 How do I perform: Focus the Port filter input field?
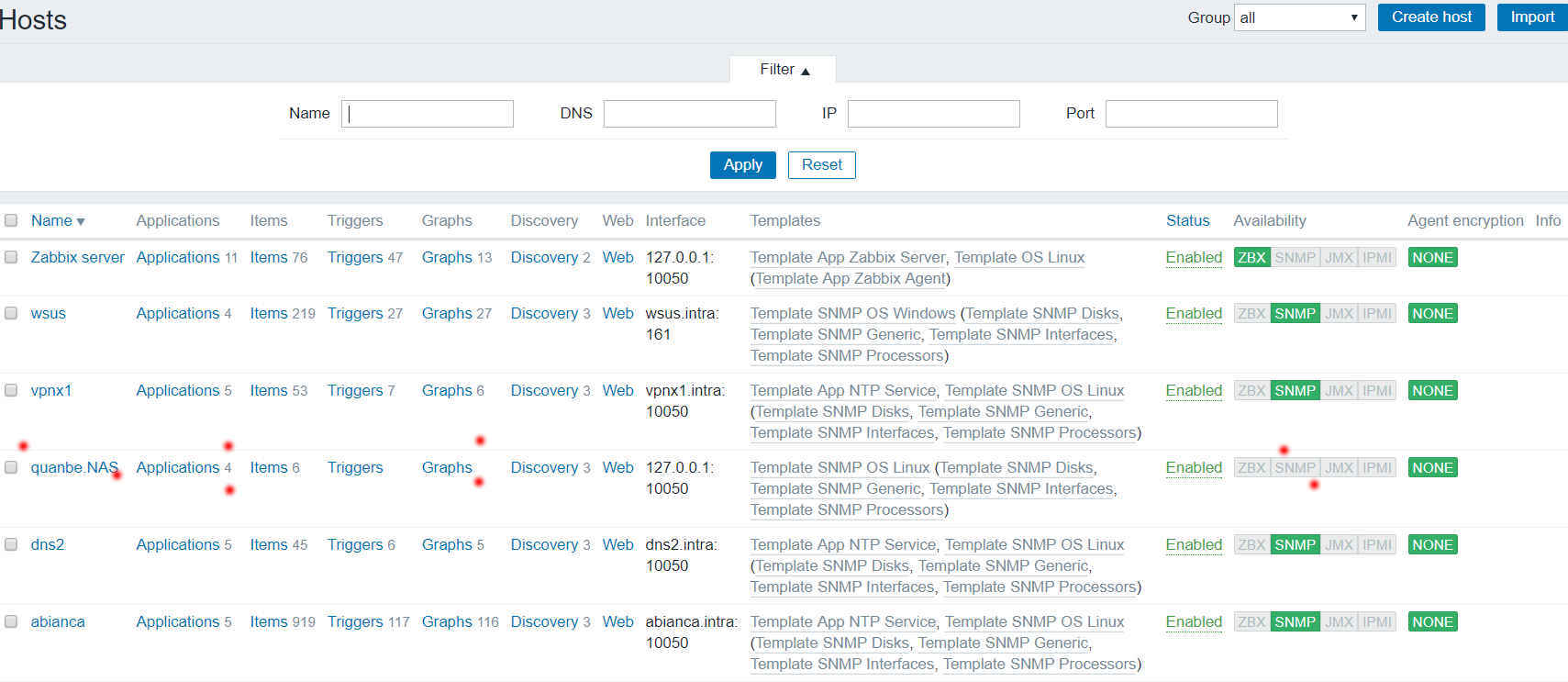(1191, 114)
